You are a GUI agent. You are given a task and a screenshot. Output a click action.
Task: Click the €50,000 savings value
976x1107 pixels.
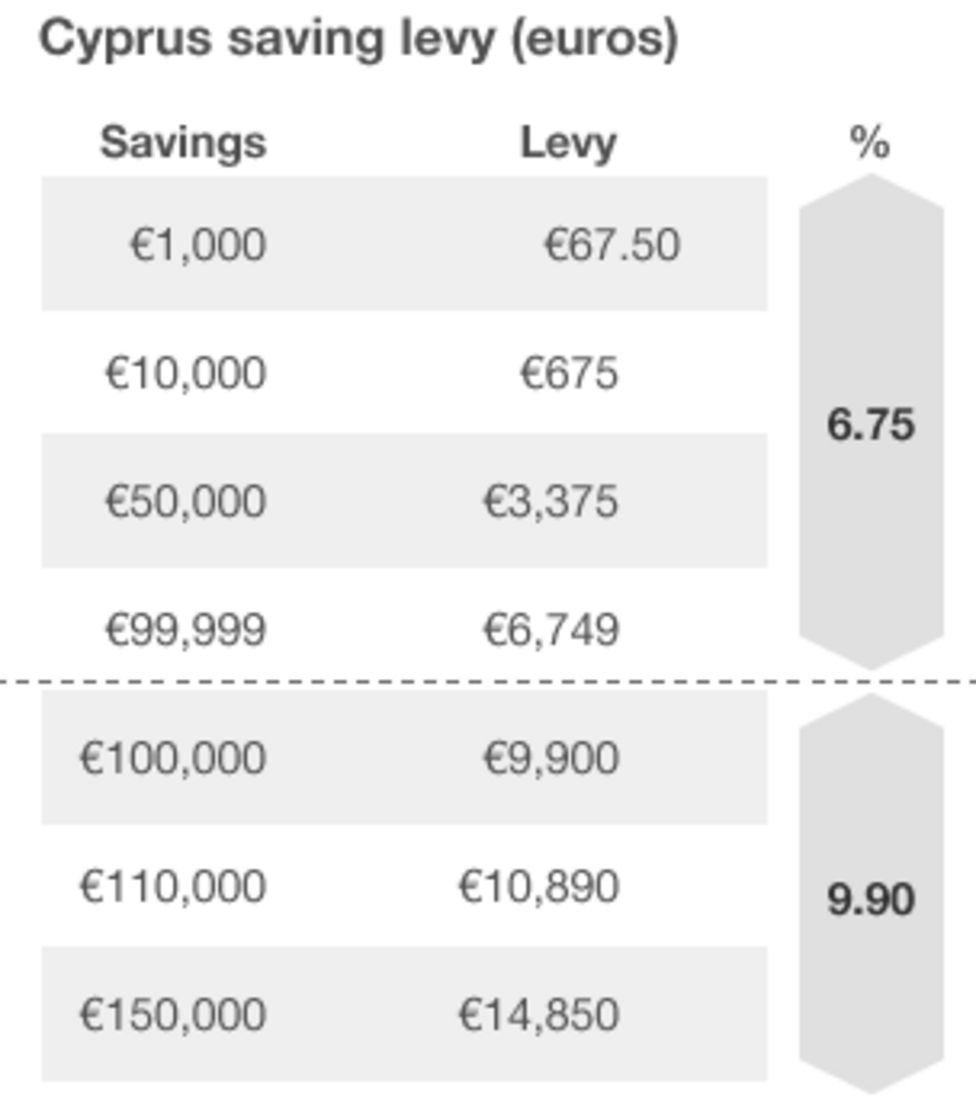click(x=185, y=501)
